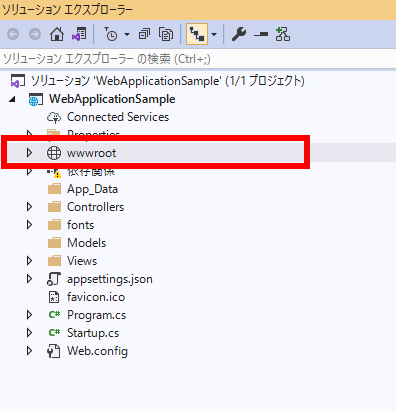Viewport: 396px width, 411px height.
Task: Select the Web.config file
Action: tap(97, 351)
